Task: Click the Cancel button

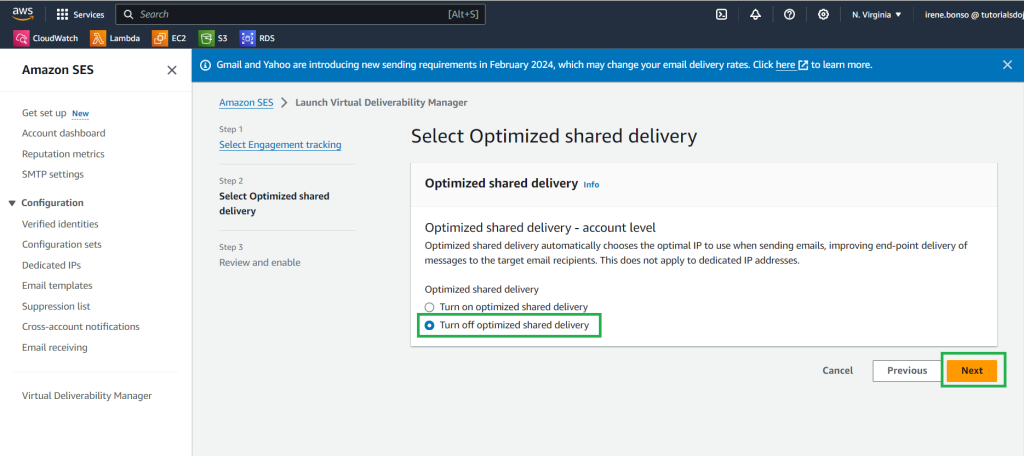Action: pos(837,370)
